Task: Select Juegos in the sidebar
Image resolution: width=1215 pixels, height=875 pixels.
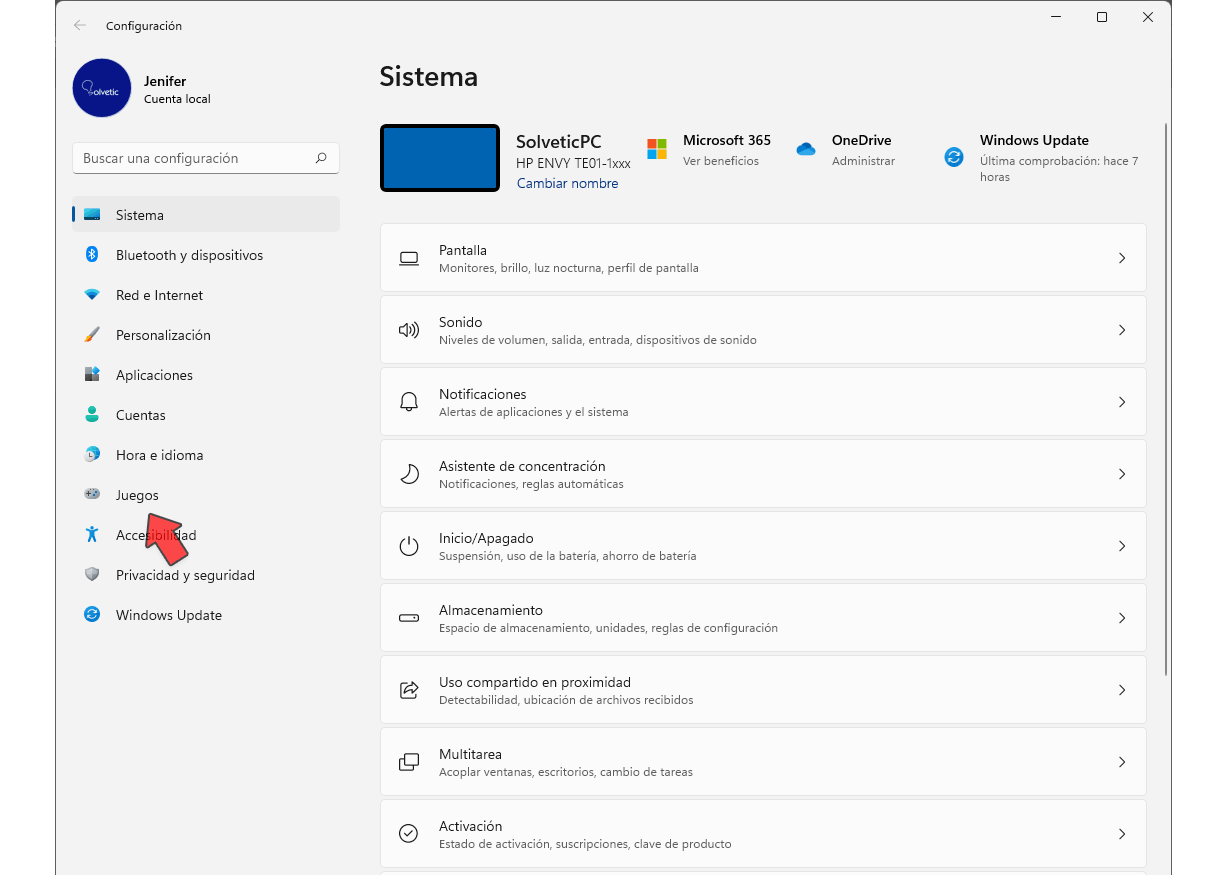Action: coord(137,495)
